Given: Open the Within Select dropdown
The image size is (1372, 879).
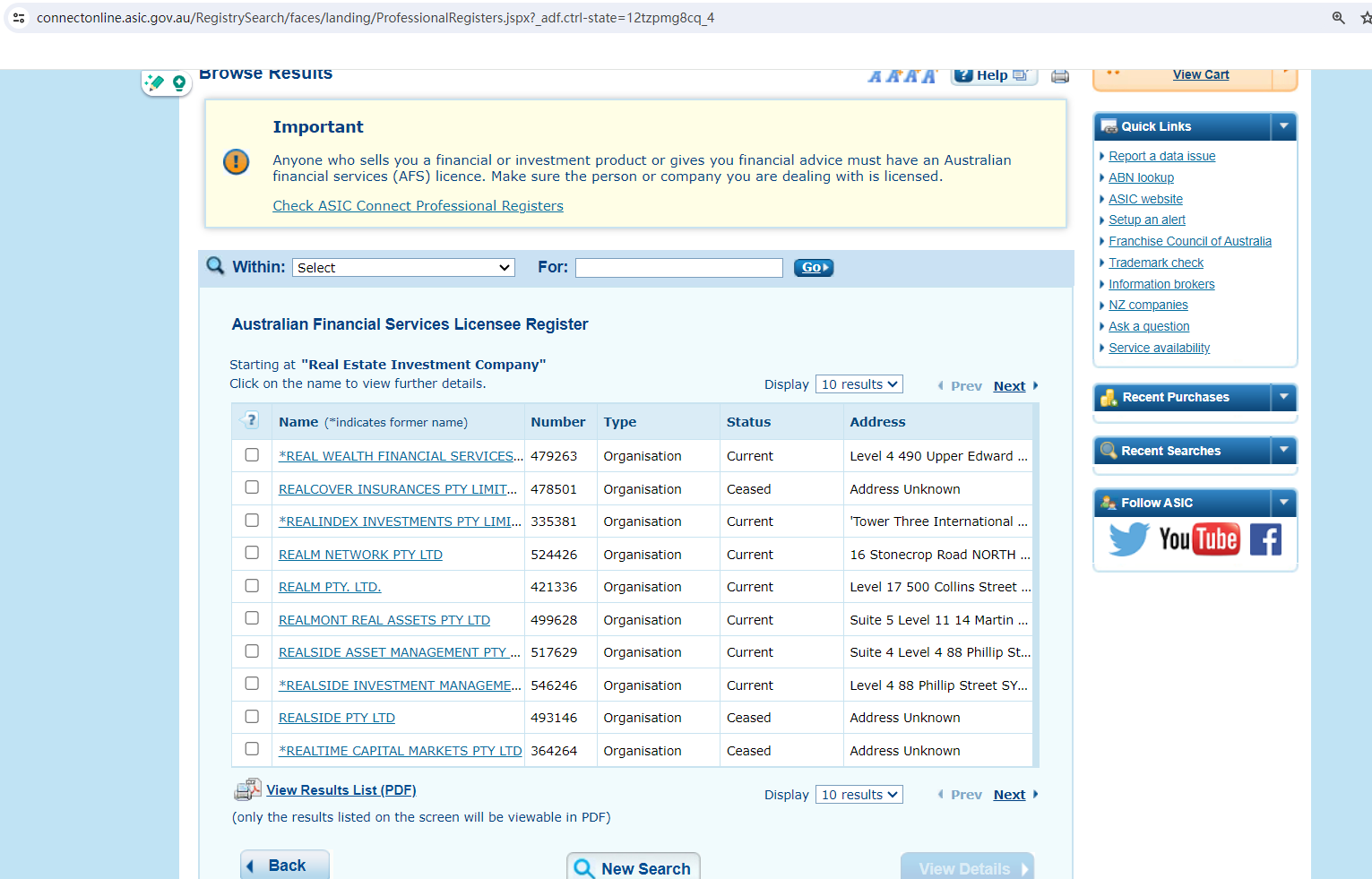Looking at the screenshot, I should [403, 268].
